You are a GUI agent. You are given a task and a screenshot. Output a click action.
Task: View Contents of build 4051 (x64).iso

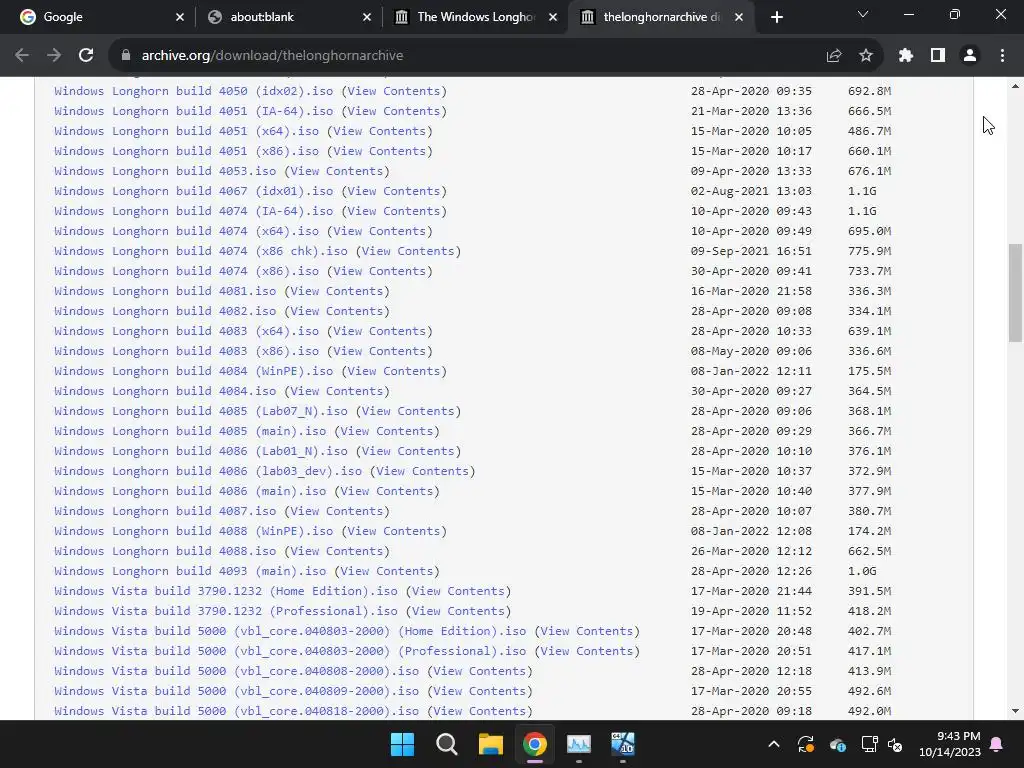pos(379,131)
